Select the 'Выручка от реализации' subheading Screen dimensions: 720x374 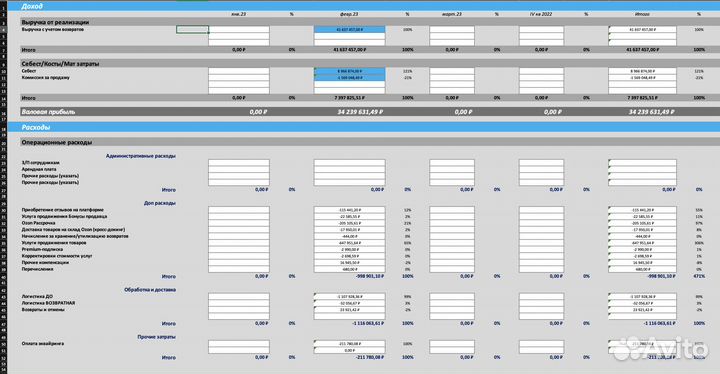pyautogui.click(x=55, y=22)
